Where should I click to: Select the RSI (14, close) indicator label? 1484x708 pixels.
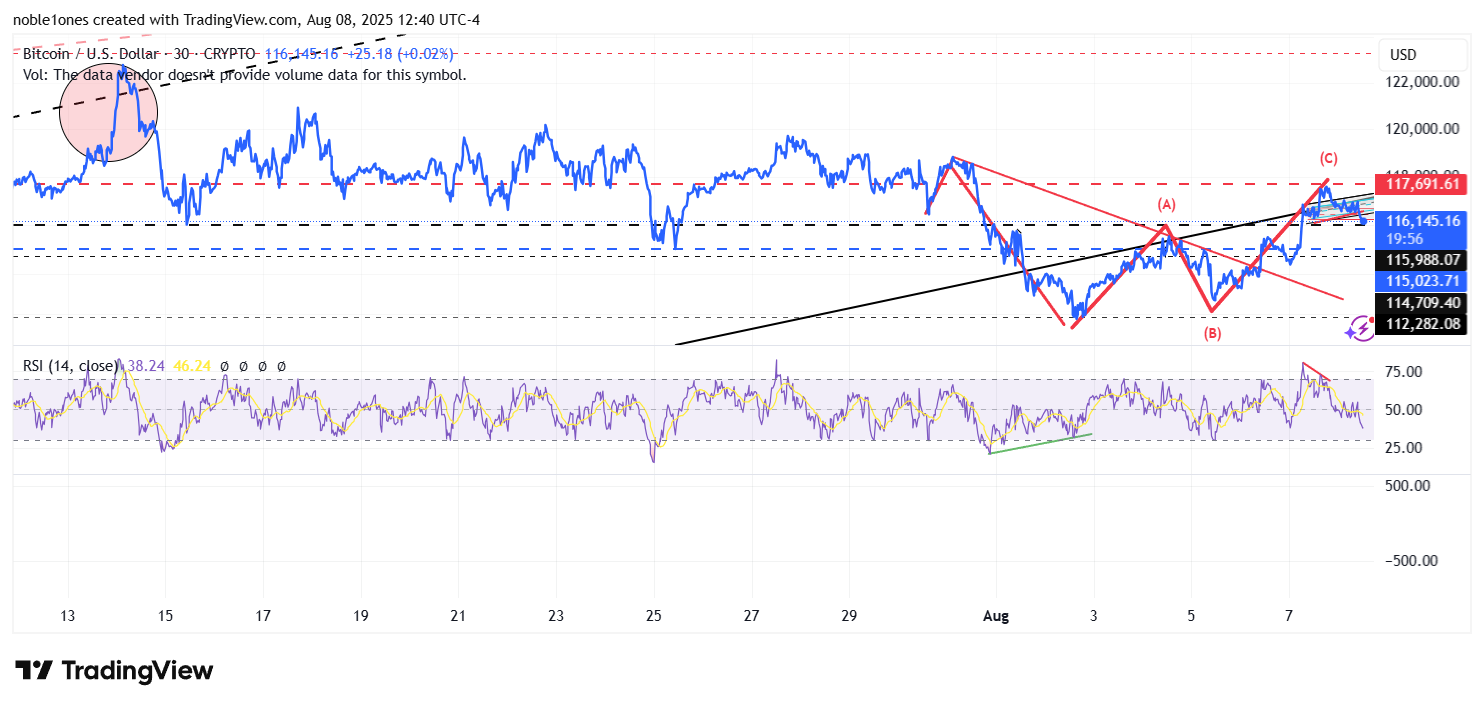click(x=71, y=367)
